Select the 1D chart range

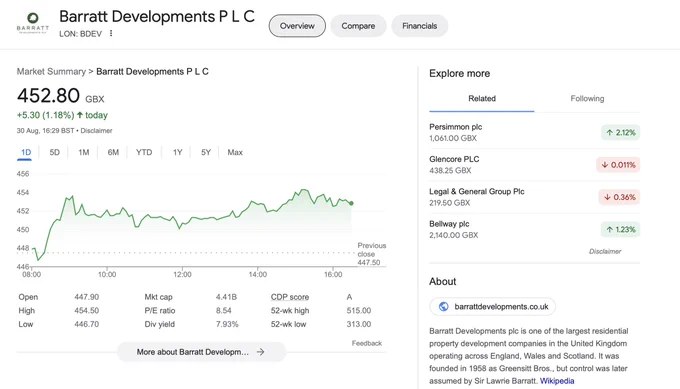(26, 152)
